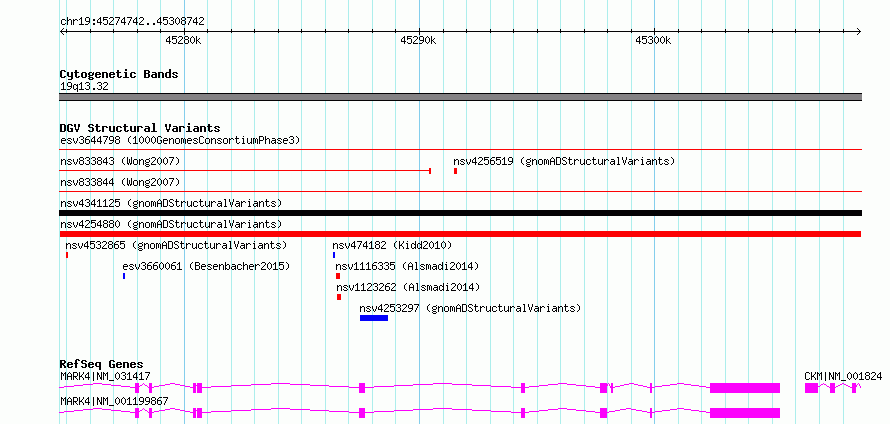The image size is (890, 424).
Task: Open the nsv1123262 (Alsmadi2014) label
Action: [408, 287]
